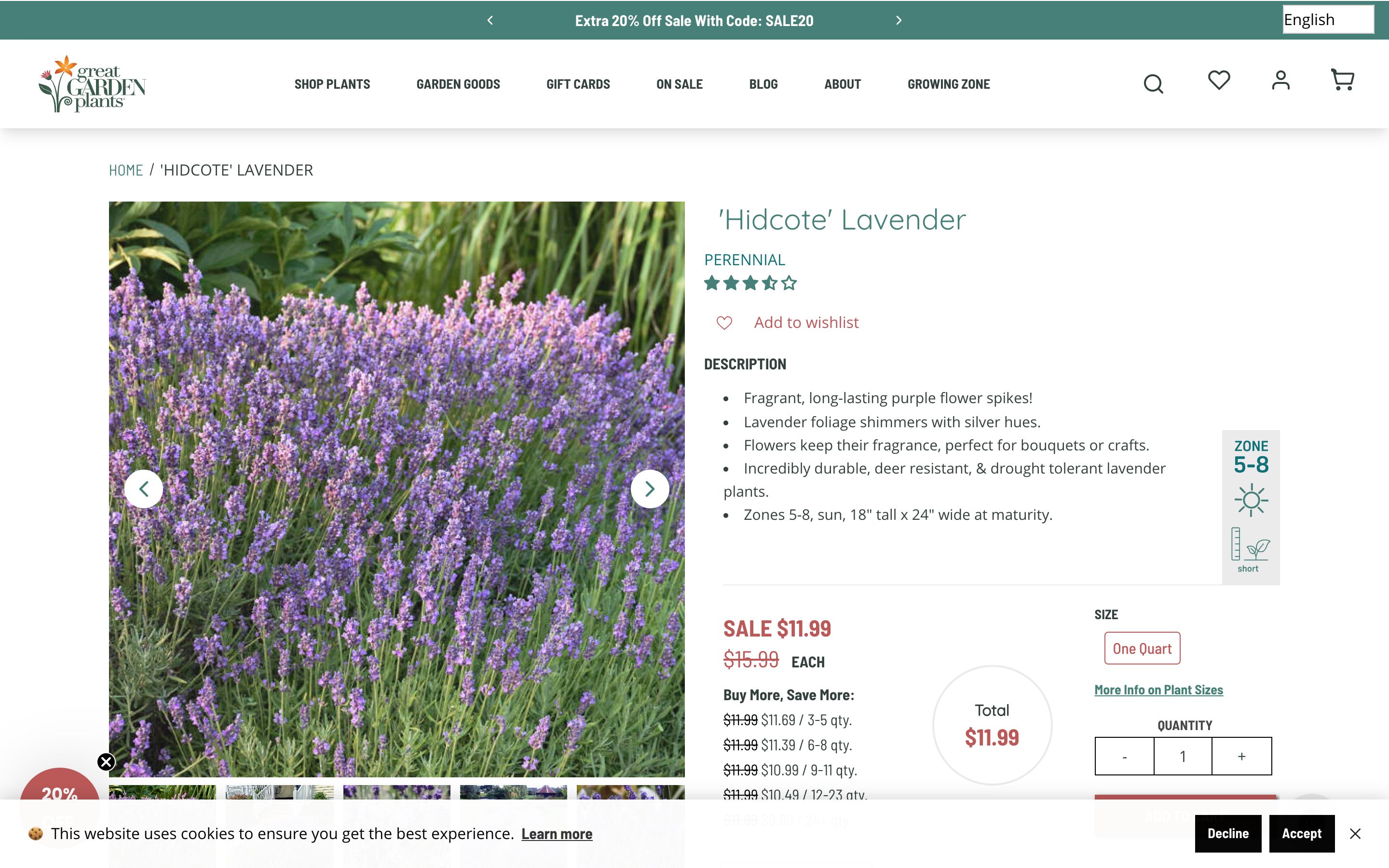The image size is (1389, 868).
Task: Open the header wishlist heart icon
Action: (1219, 81)
